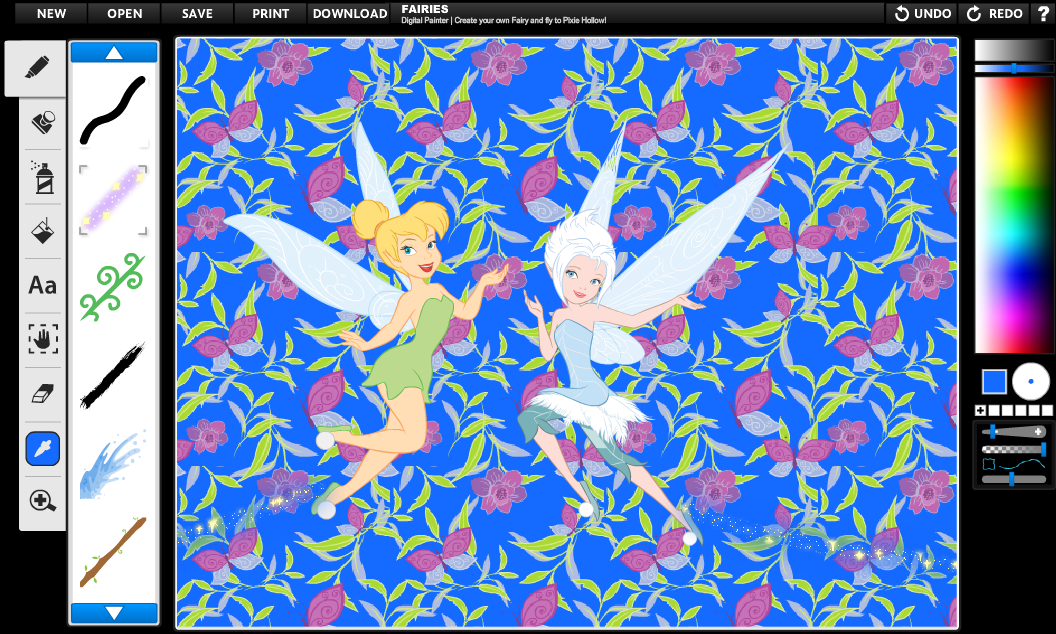This screenshot has width=1056, height=634.
Task: Click the checkered opacity slider
Action: 1014,449
